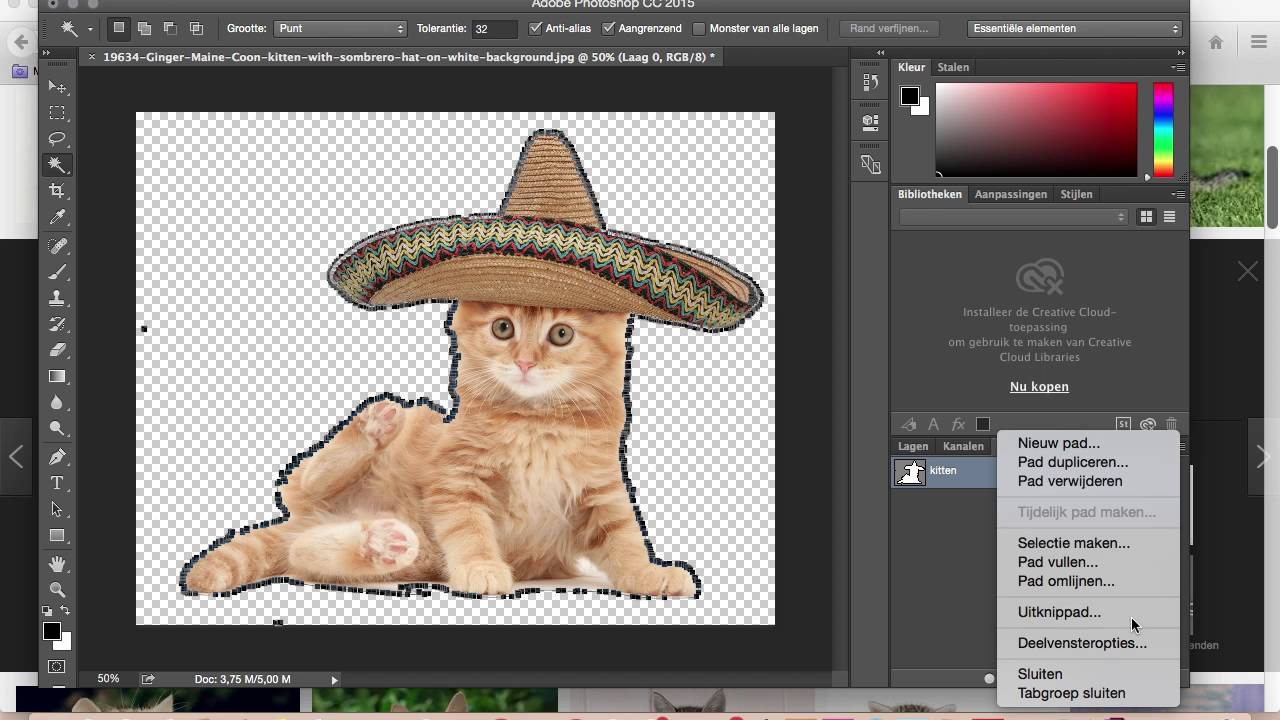The width and height of the screenshot is (1280, 720).
Task: Open the Grootte dropdown
Action: pos(340,28)
